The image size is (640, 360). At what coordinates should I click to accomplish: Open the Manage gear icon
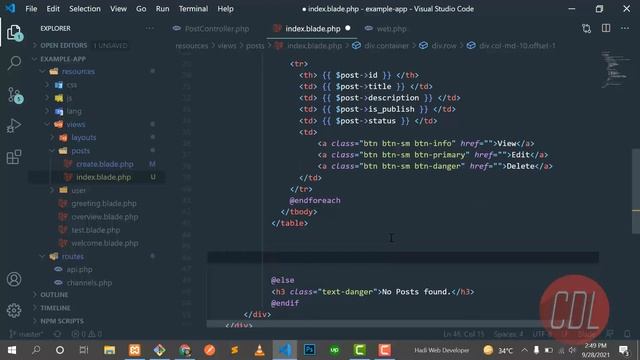(x=14, y=310)
